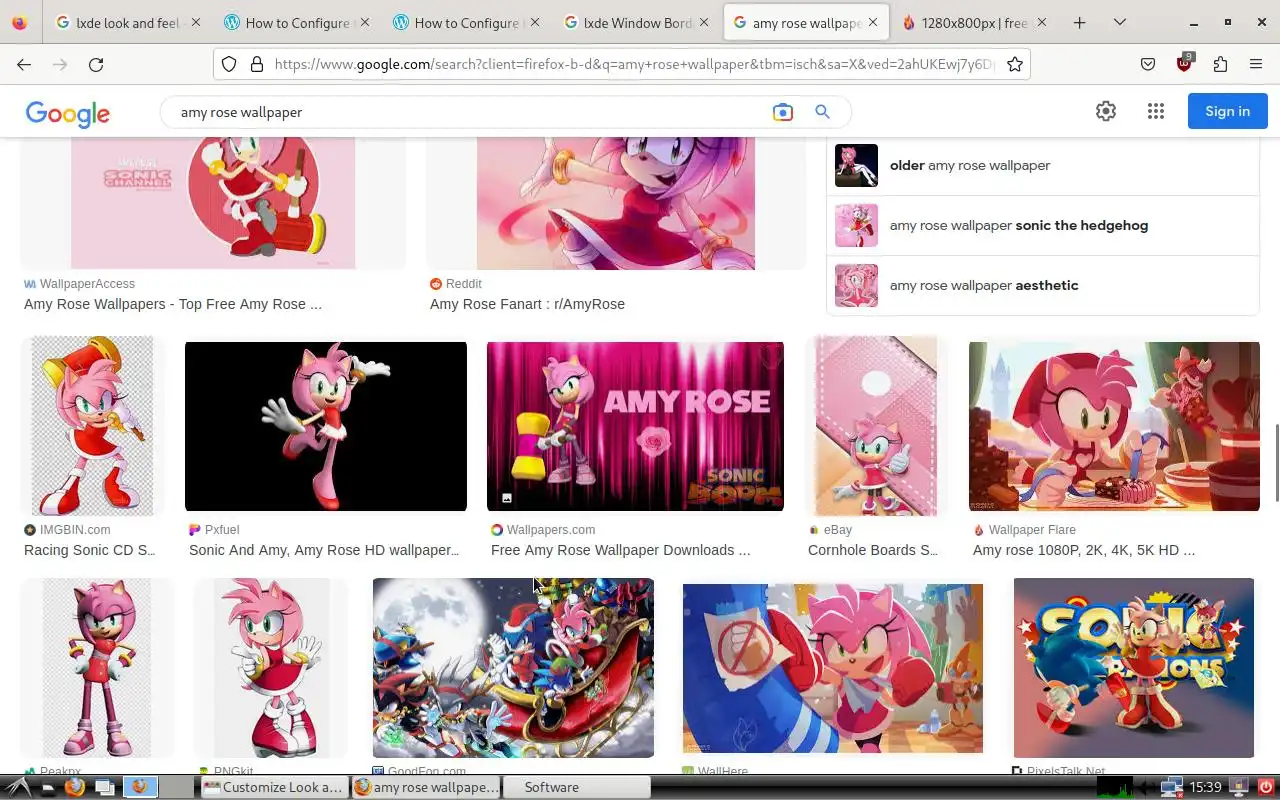This screenshot has height=800, width=1280.
Task: Go back to the previous page
Action: [x=24, y=64]
